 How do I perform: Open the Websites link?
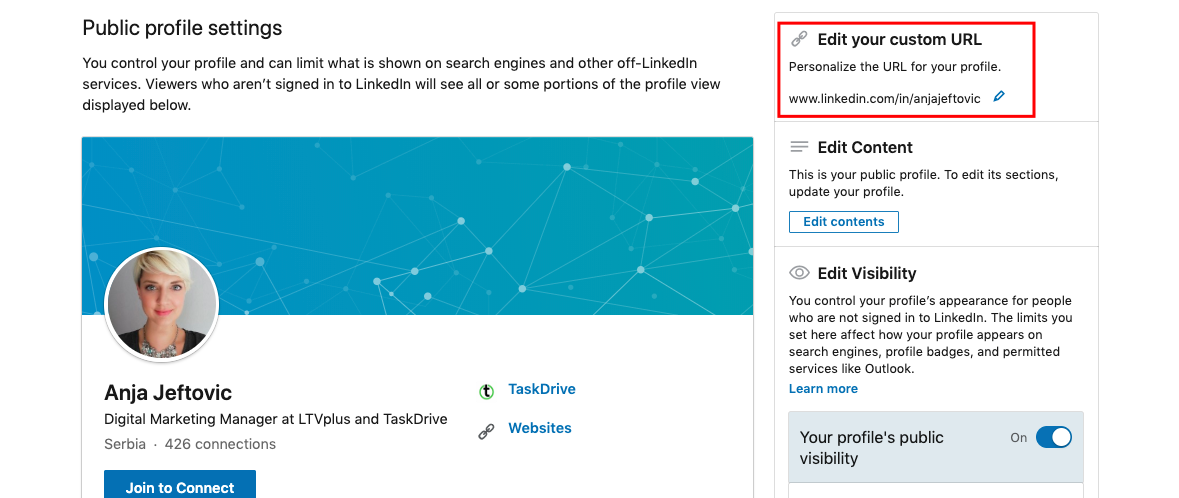(x=540, y=428)
